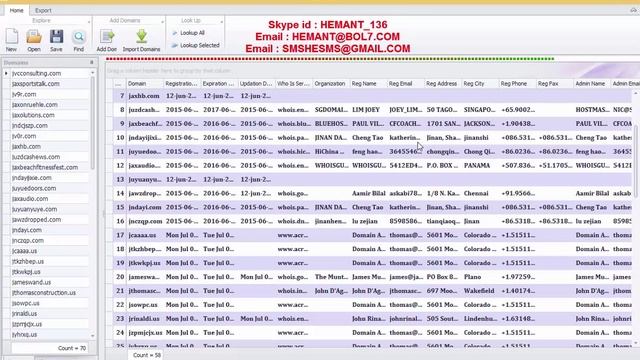Screen dimensions: 640x360
Task: Sort by Expiration column header
Action: [x=219, y=84]
